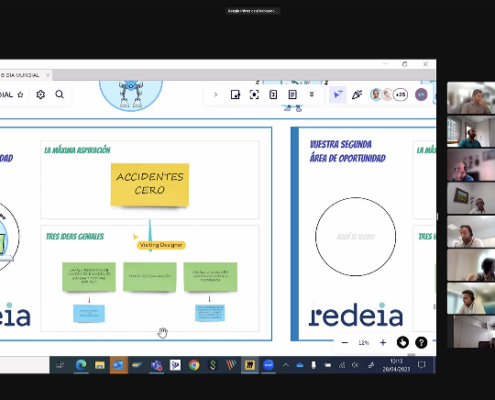Click muted volume speaker tray icon
The height and width of the screenshot is (400, 495).
355,365
